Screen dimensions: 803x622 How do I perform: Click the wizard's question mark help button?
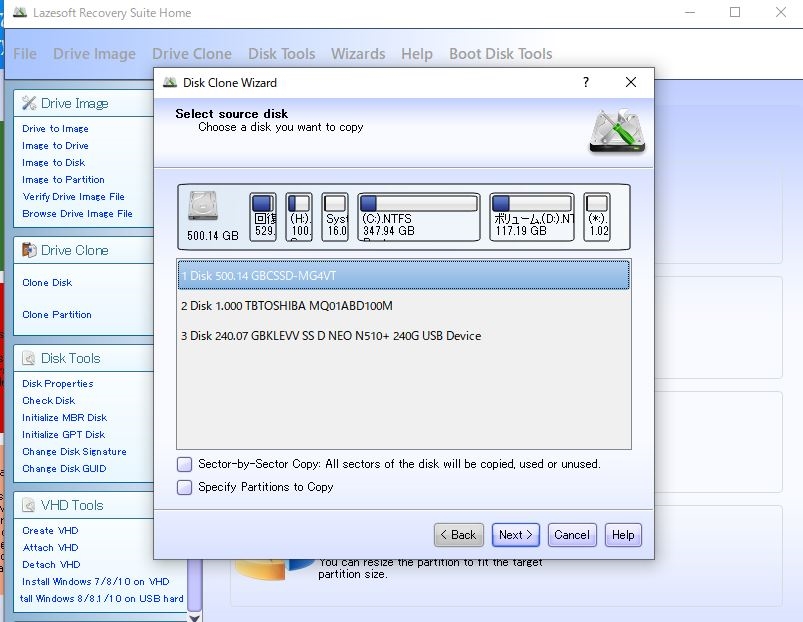pyautogui.click(x=586, y=82)
